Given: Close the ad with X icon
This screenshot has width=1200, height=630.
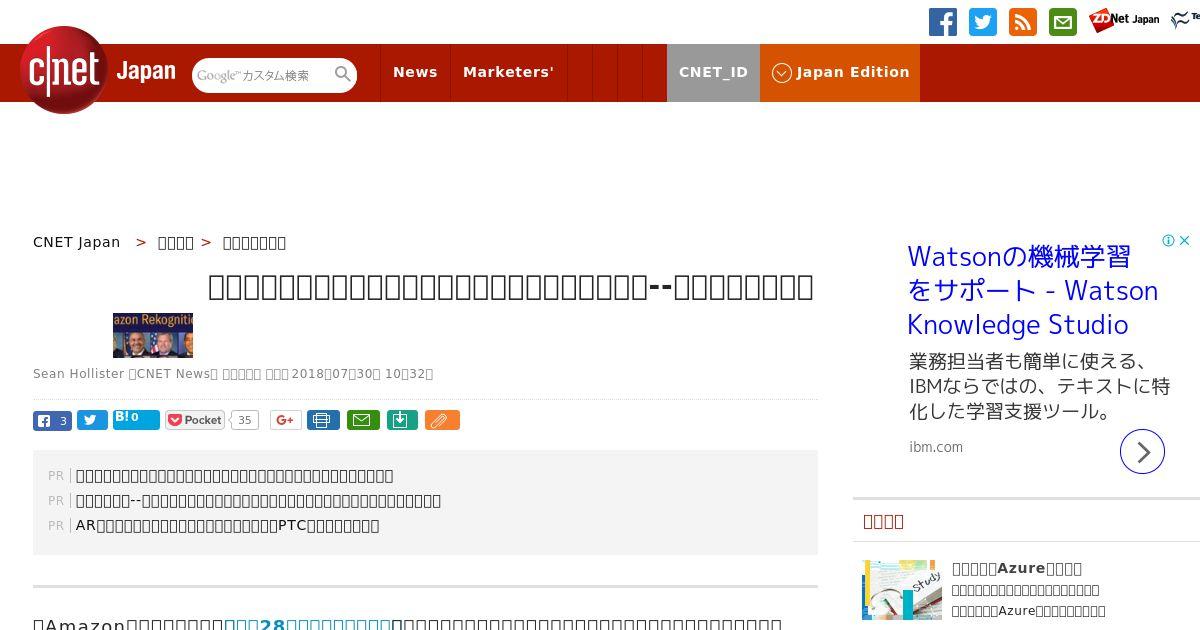Looking at the screenshot, I should 1184,241.
